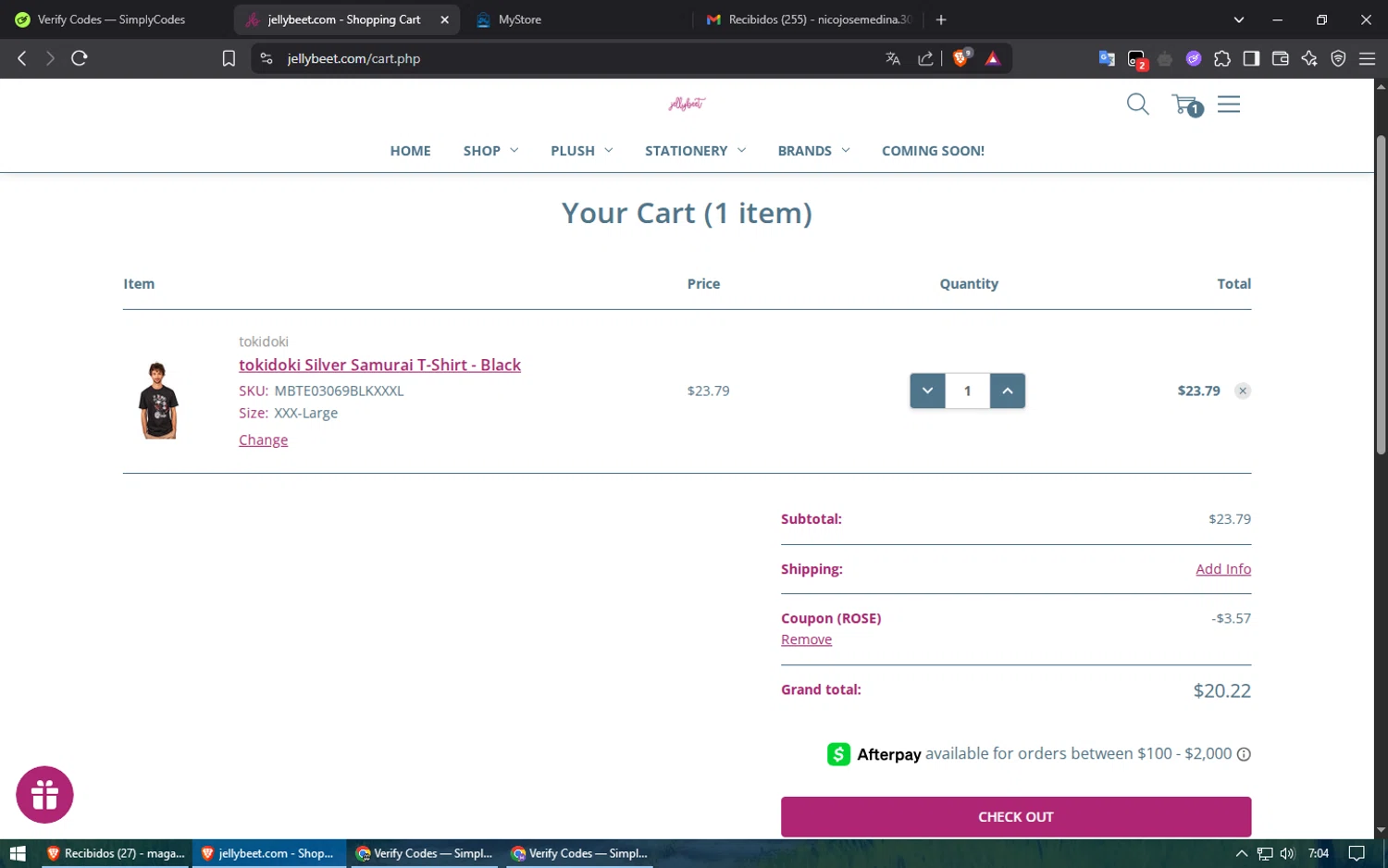Click the jellybeet logo

point(687,104)
